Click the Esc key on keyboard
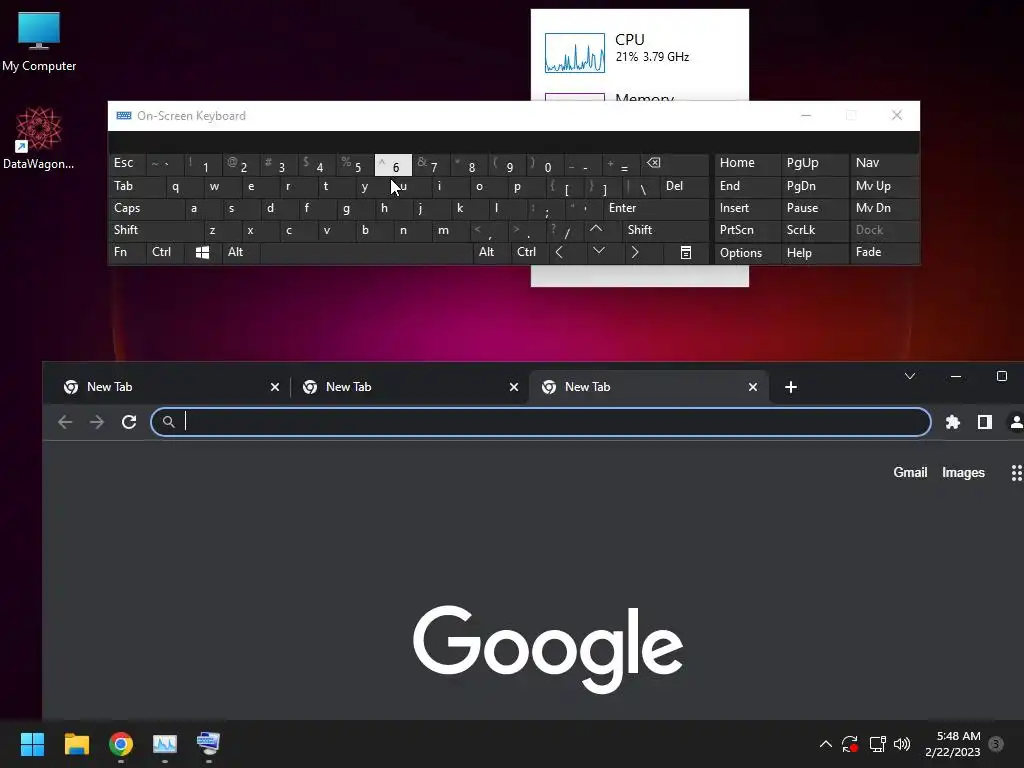 [127, 163]
